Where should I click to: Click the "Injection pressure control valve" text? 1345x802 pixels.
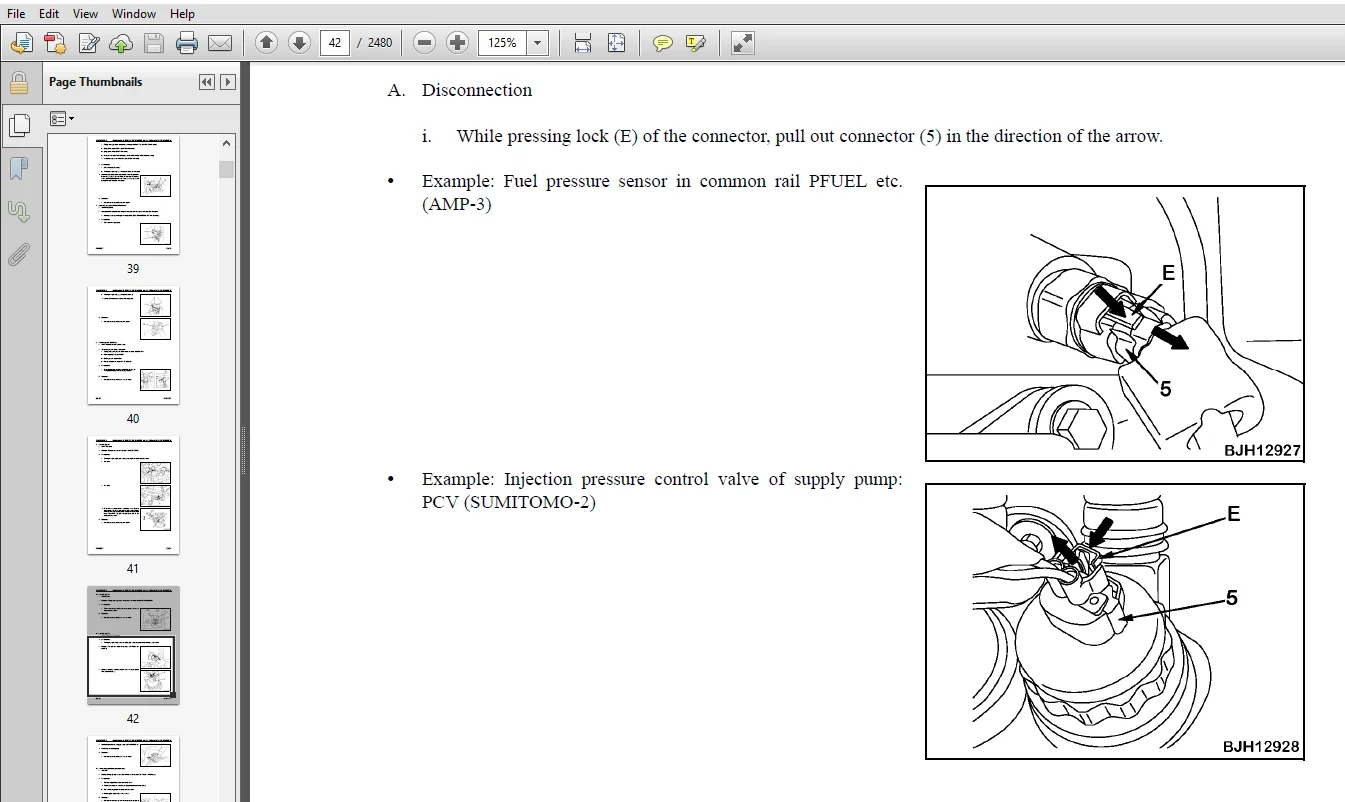click(x=632, y=479)
